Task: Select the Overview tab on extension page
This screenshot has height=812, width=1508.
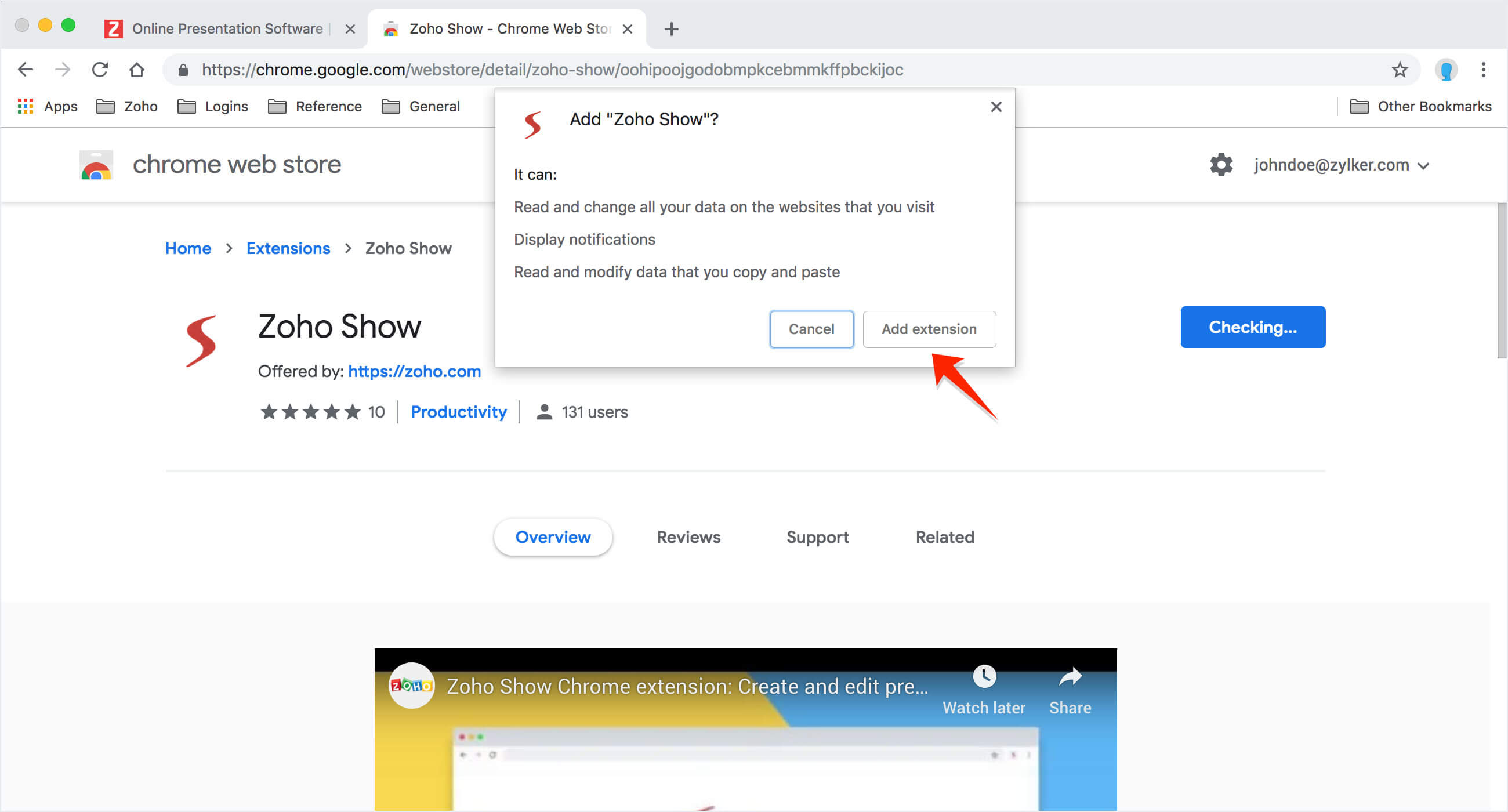Action: pos(553,537)
